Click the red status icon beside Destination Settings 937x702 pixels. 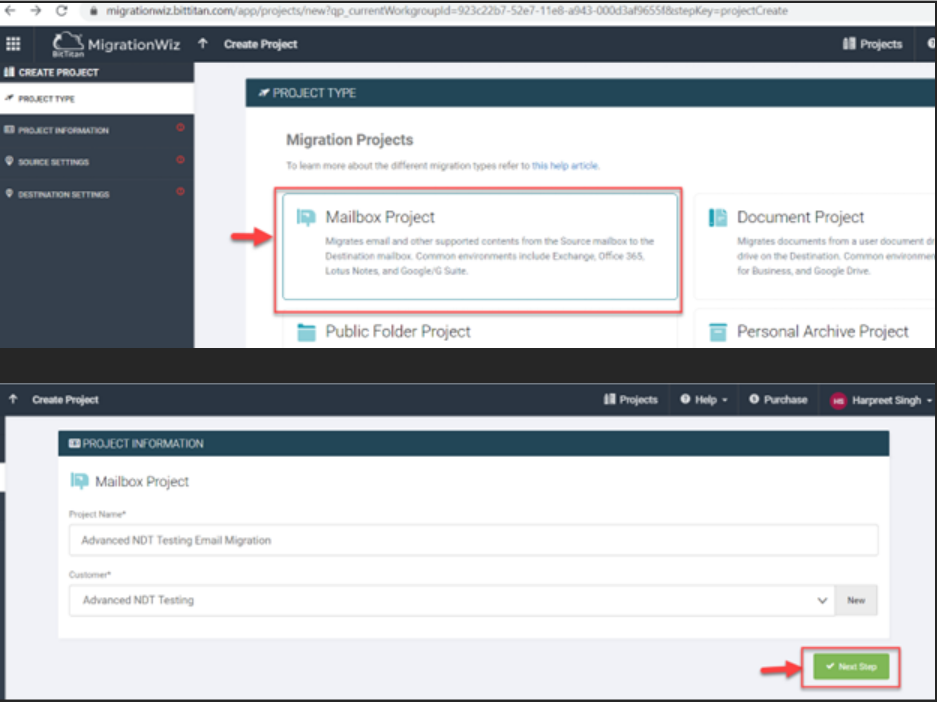(x=180, y=192)
